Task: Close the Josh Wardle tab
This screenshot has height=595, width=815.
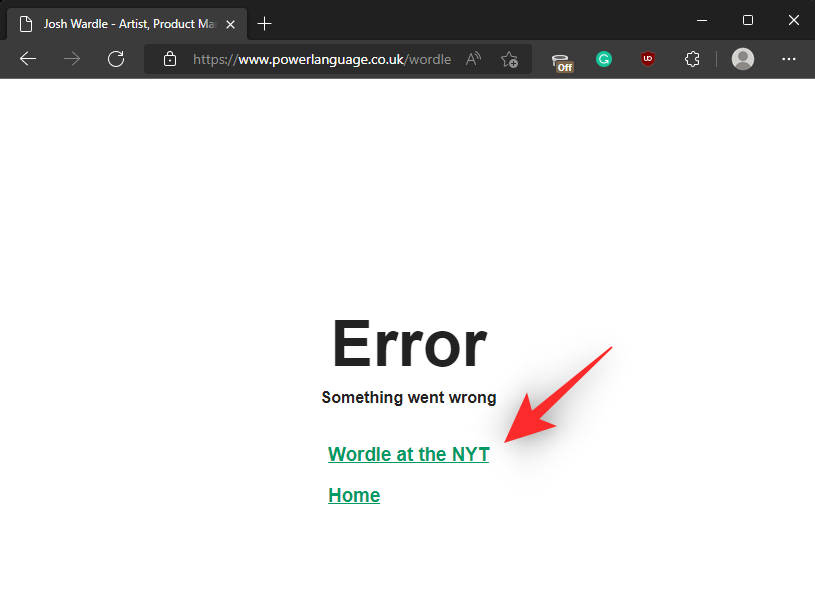Action: [230, 23]
